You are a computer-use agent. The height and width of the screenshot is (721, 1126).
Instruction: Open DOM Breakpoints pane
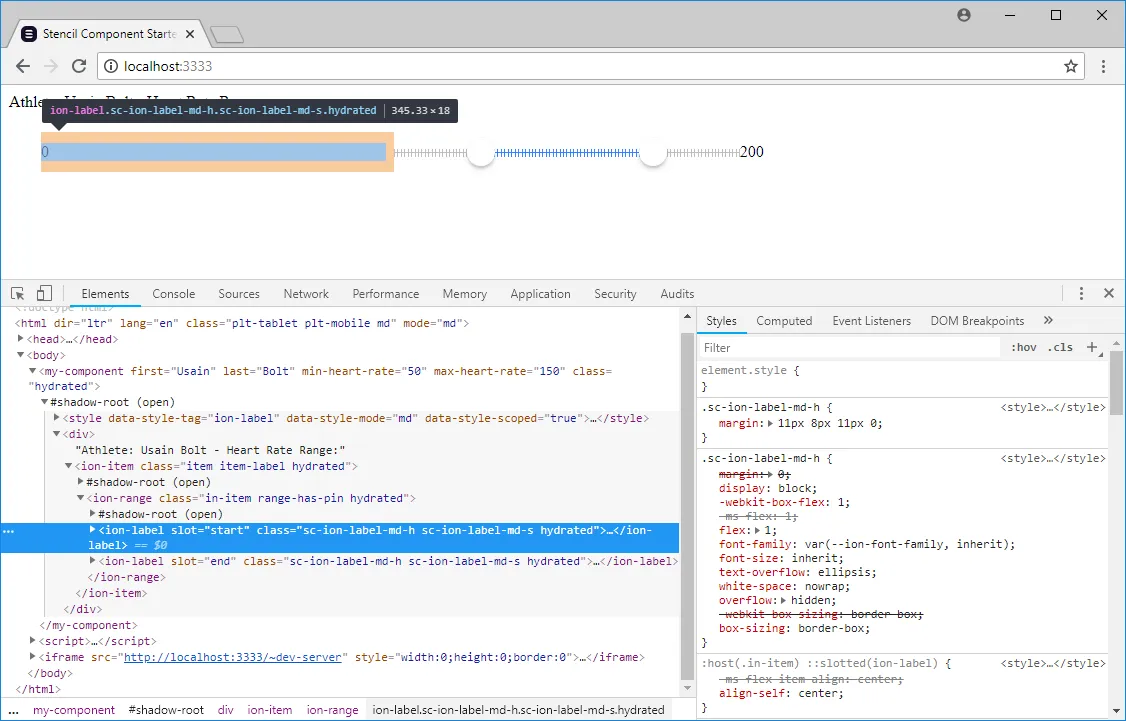[x=977, y=321]
